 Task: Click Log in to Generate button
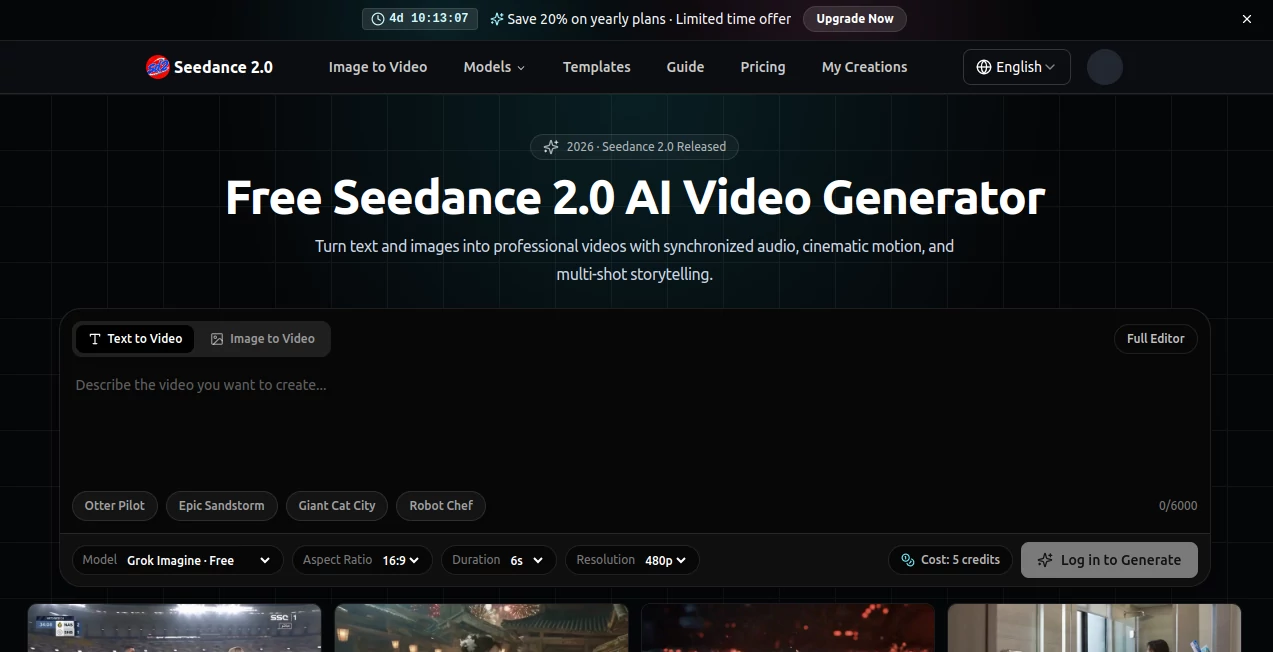(1109, 560)
